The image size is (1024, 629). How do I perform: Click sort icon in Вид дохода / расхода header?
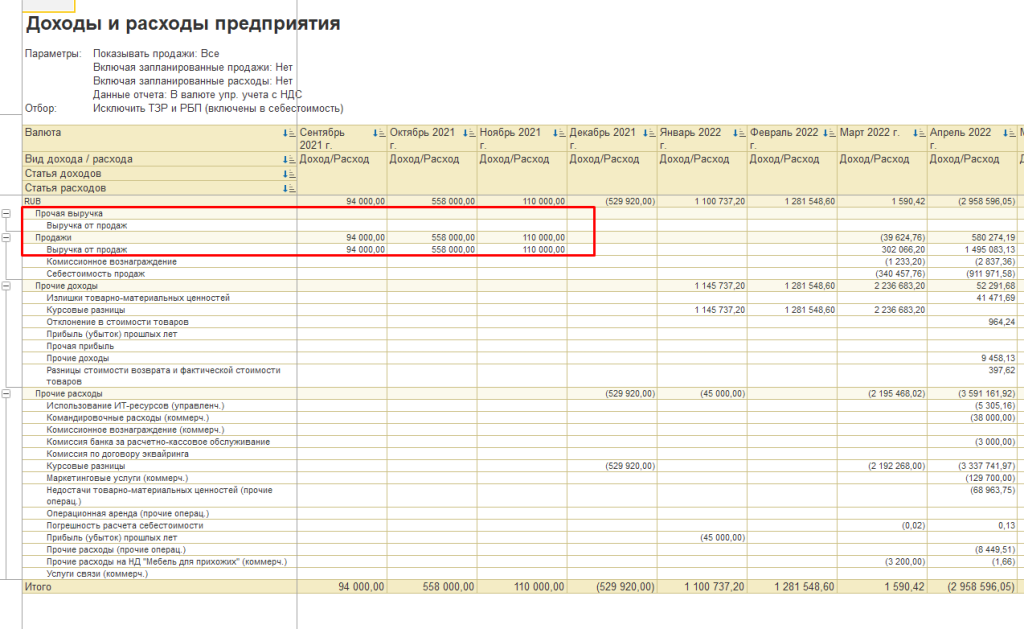tap(289, 159)
